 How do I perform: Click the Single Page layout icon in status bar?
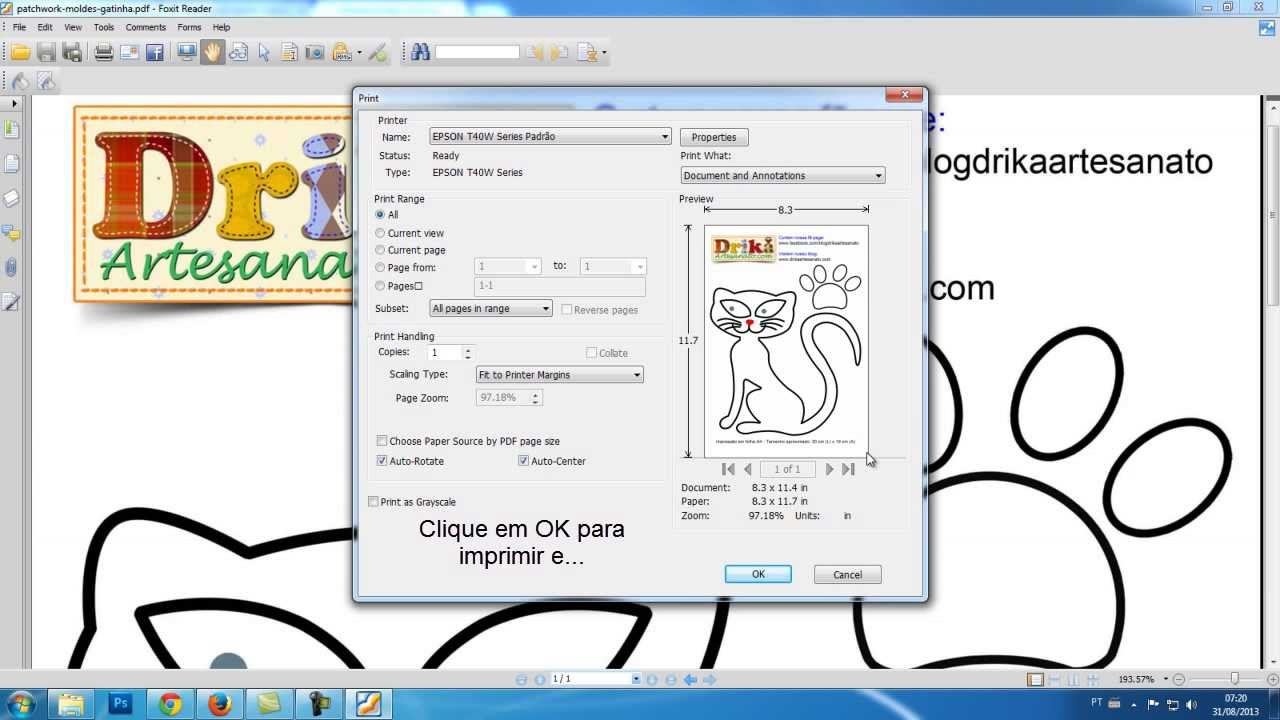[x=1036, y=680]
